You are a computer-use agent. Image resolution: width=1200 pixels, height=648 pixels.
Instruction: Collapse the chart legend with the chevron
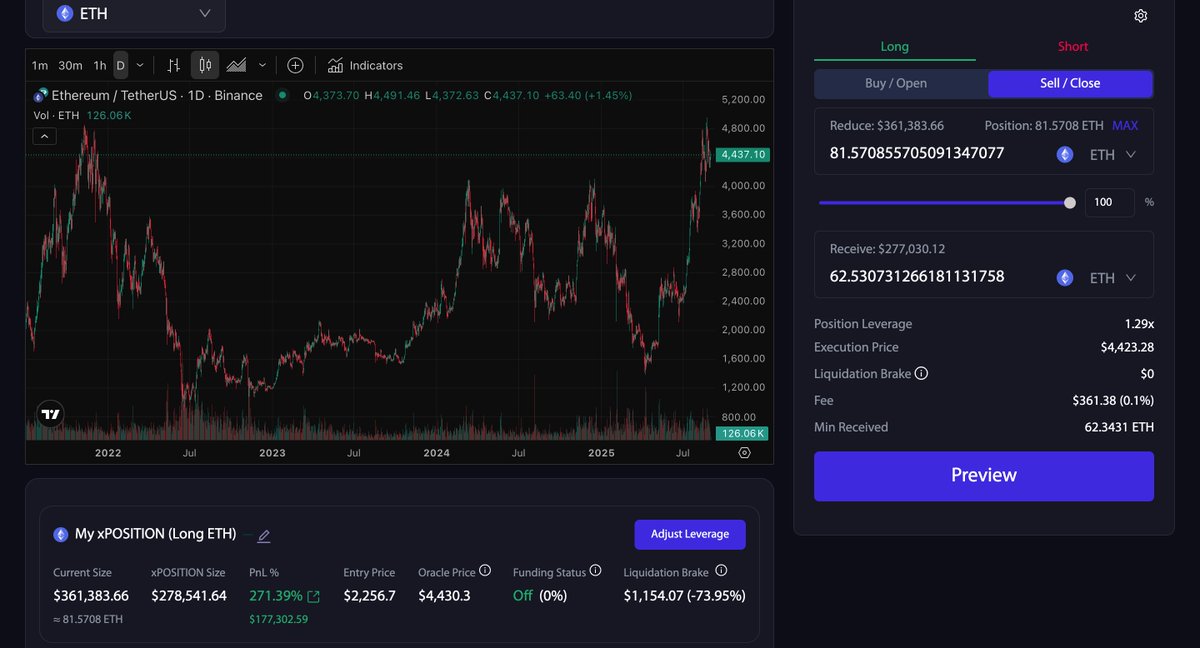(44, 137)
